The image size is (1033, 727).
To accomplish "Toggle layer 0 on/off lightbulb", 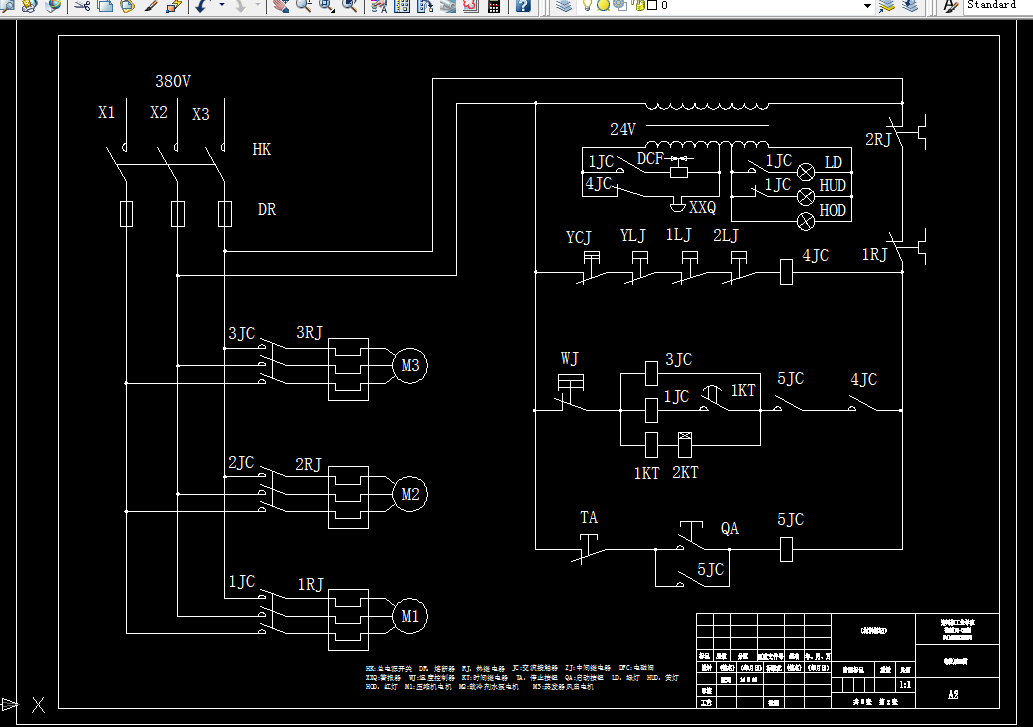I will (588, 5).
